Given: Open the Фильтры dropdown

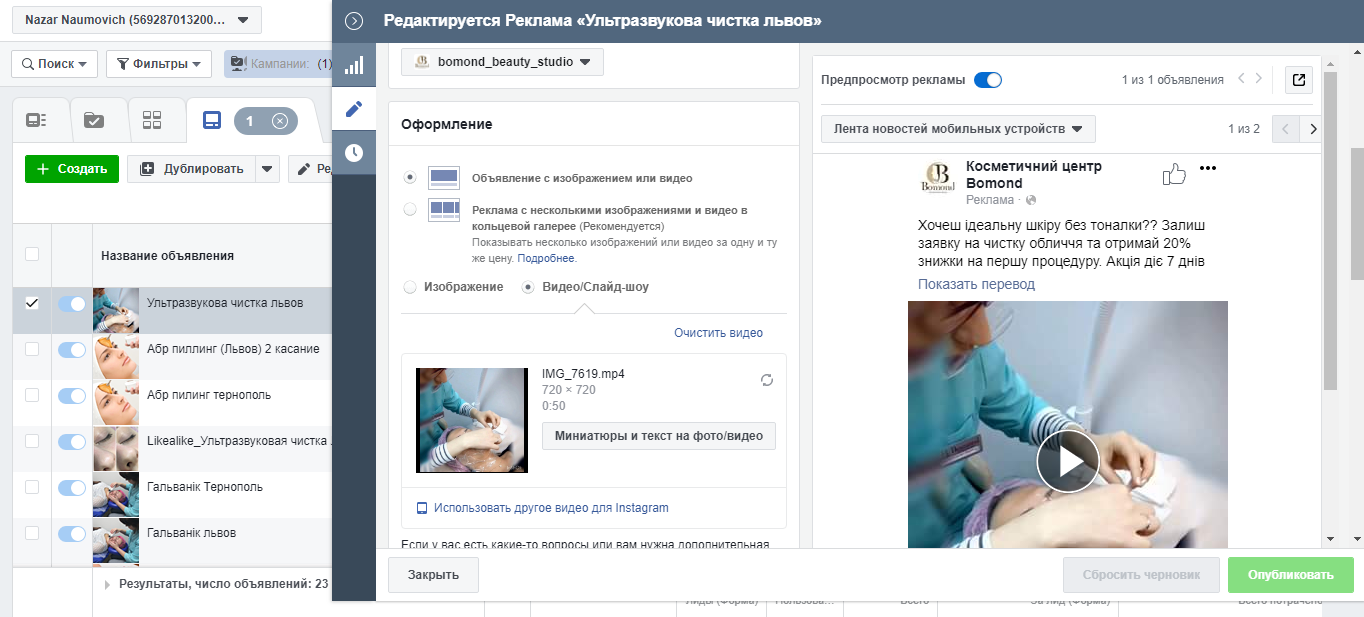Looking at the screenshot, I should [x=159, y=64].
